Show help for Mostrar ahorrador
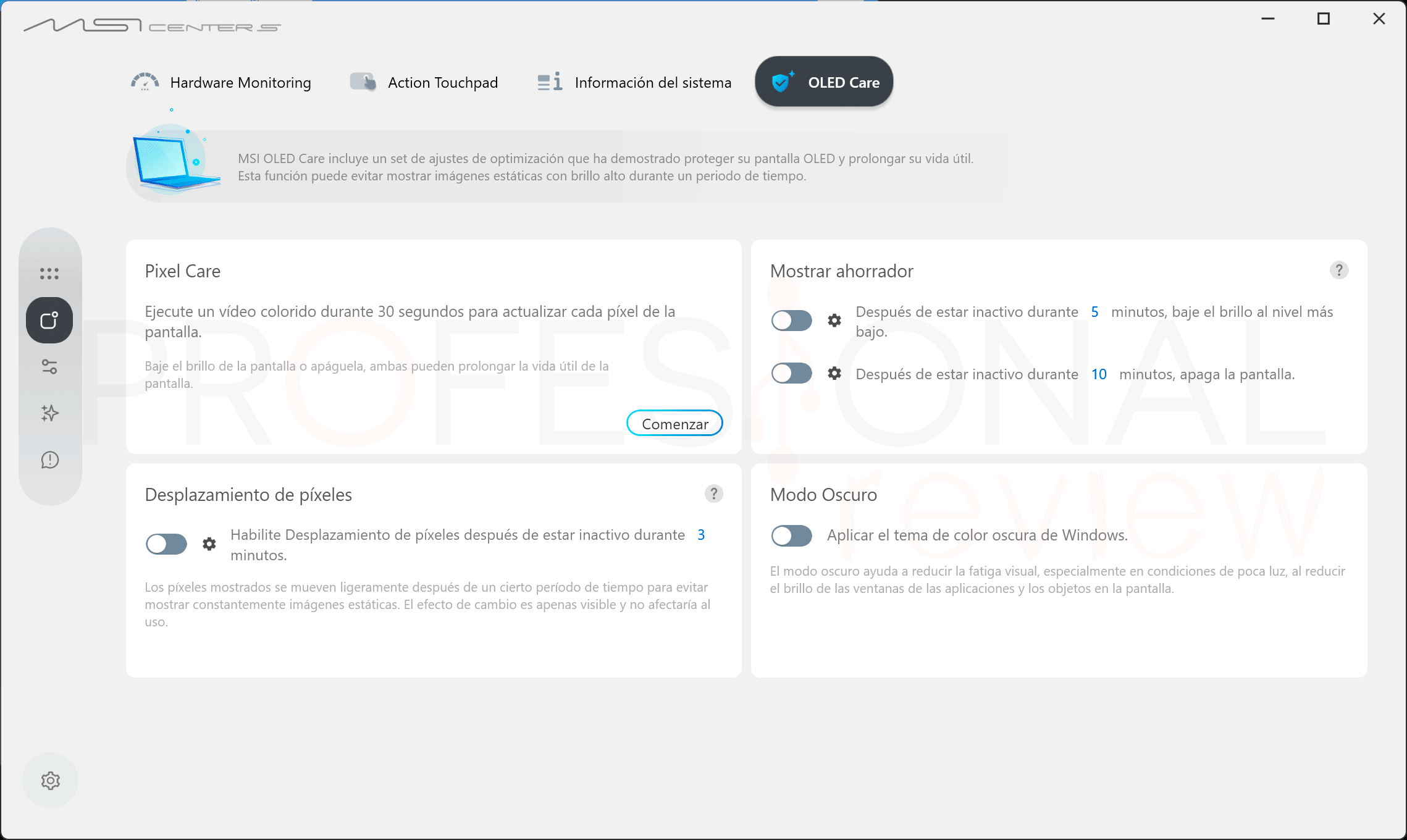 (x=1339, y=271)
